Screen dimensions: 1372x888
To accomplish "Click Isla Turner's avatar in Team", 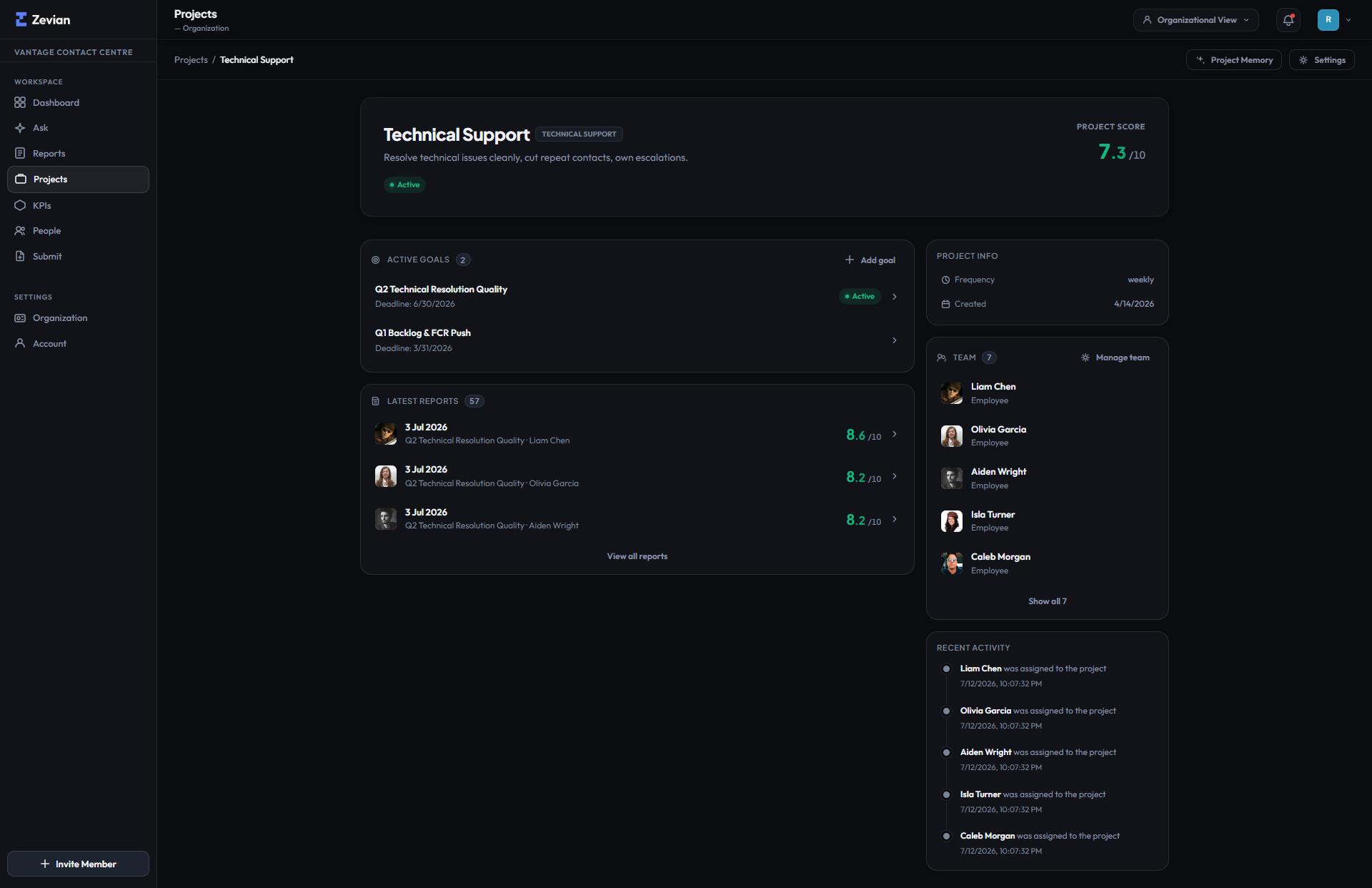I will click(x=951, y=521).
